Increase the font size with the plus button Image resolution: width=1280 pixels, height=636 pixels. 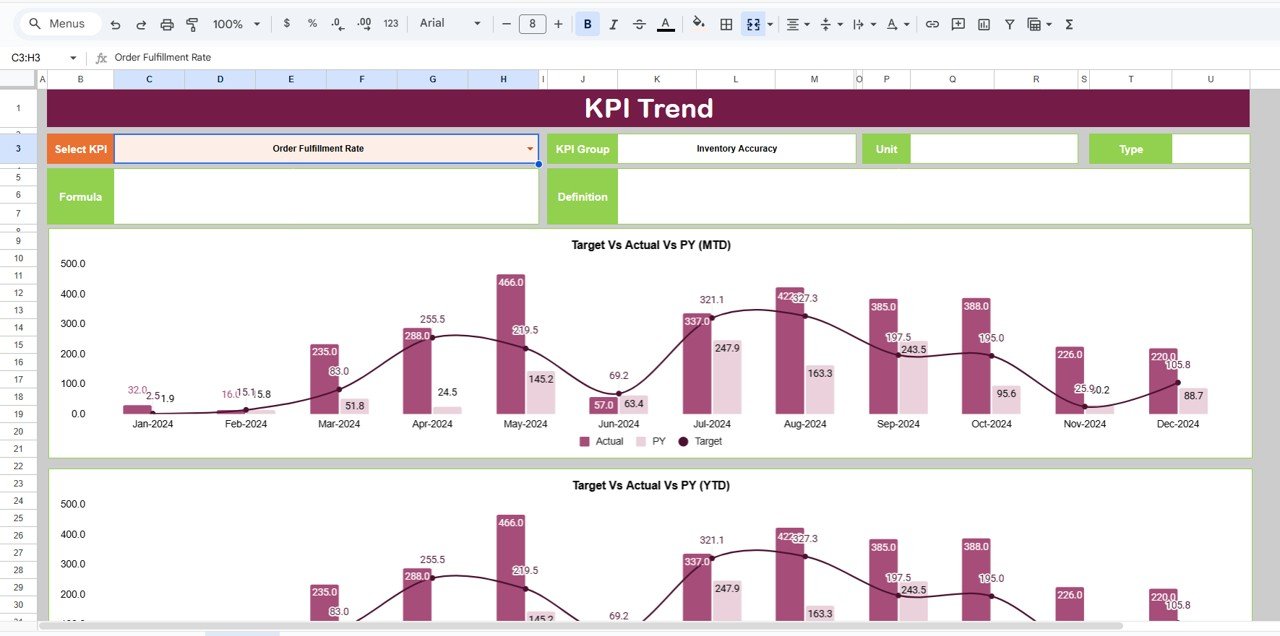(x=558, y=23)
